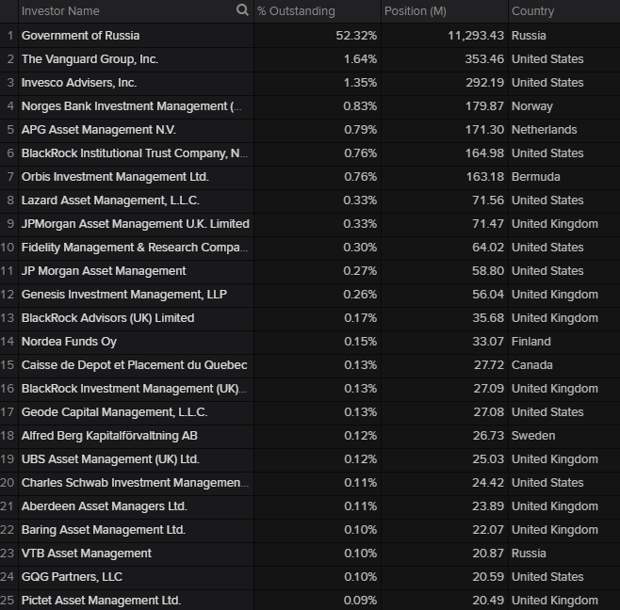Click the 27.72 position value

(x=489, y=365)
